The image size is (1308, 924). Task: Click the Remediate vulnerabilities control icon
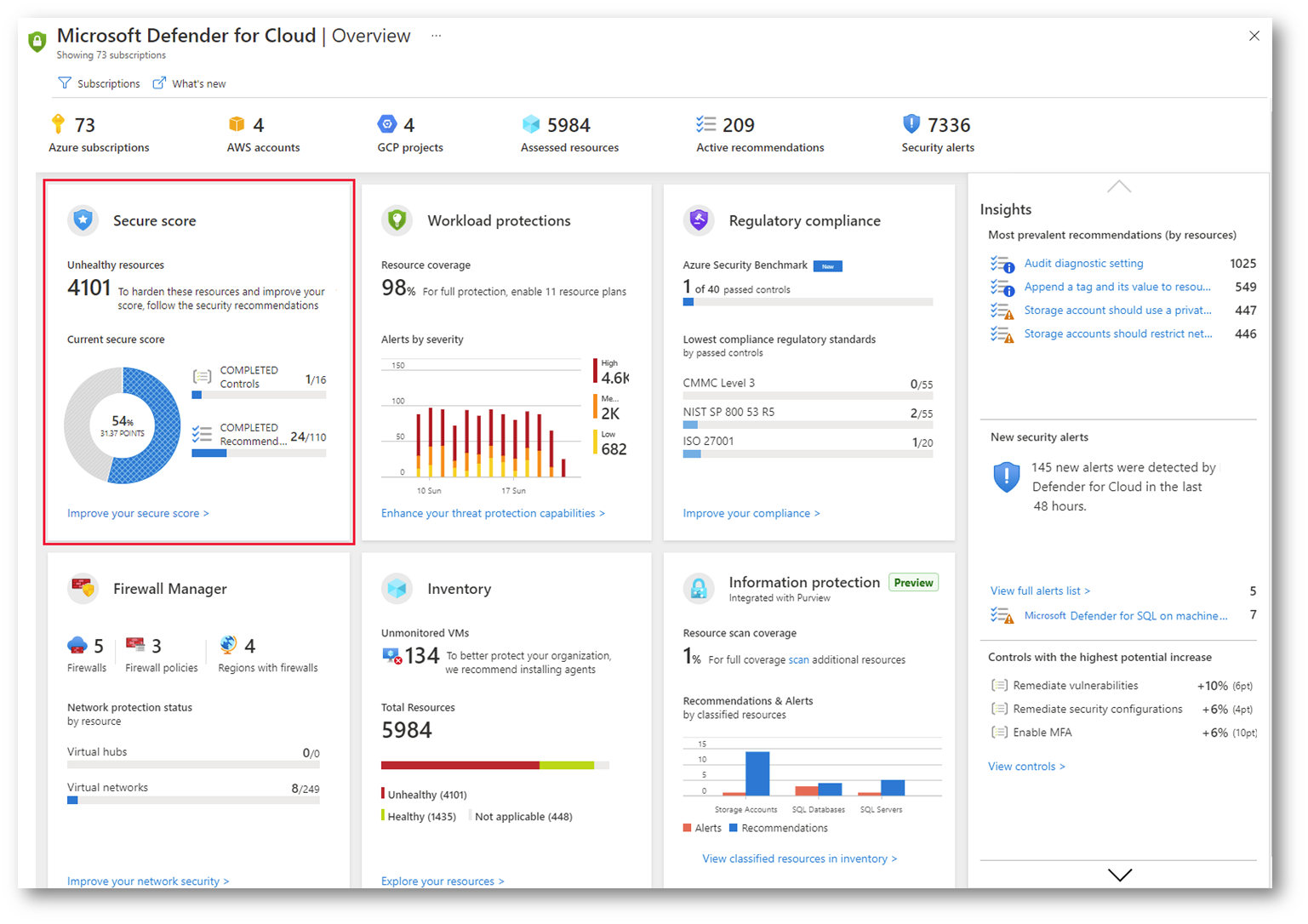[x=1000, y=685]
